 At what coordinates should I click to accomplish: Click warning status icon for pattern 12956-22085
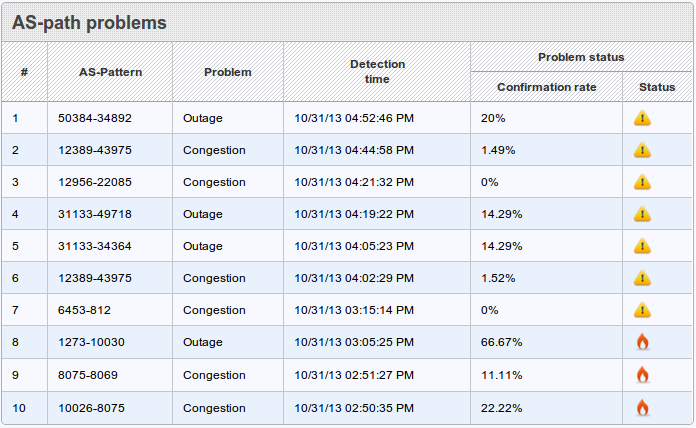point(642,182)
